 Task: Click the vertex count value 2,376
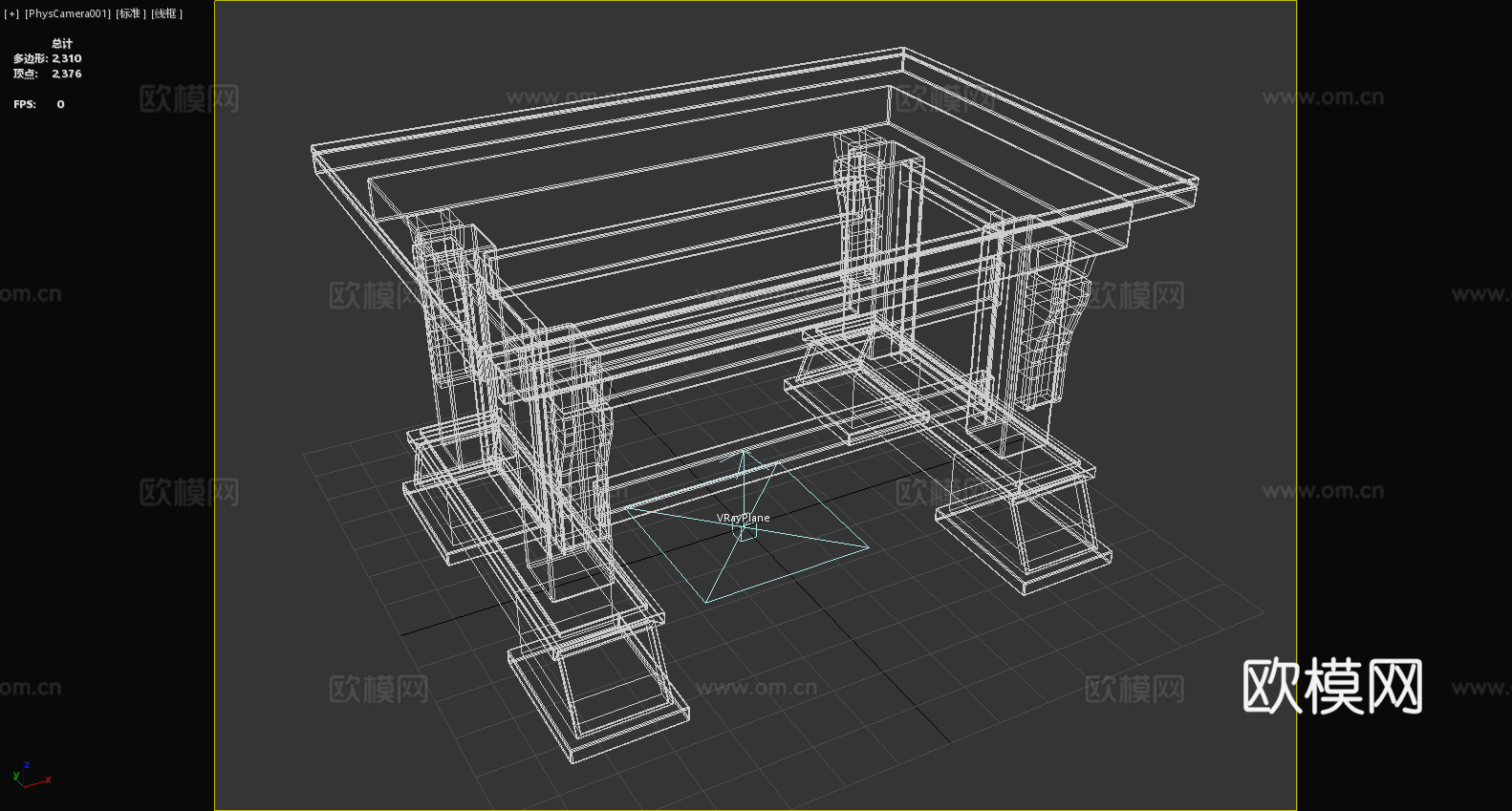67,74
